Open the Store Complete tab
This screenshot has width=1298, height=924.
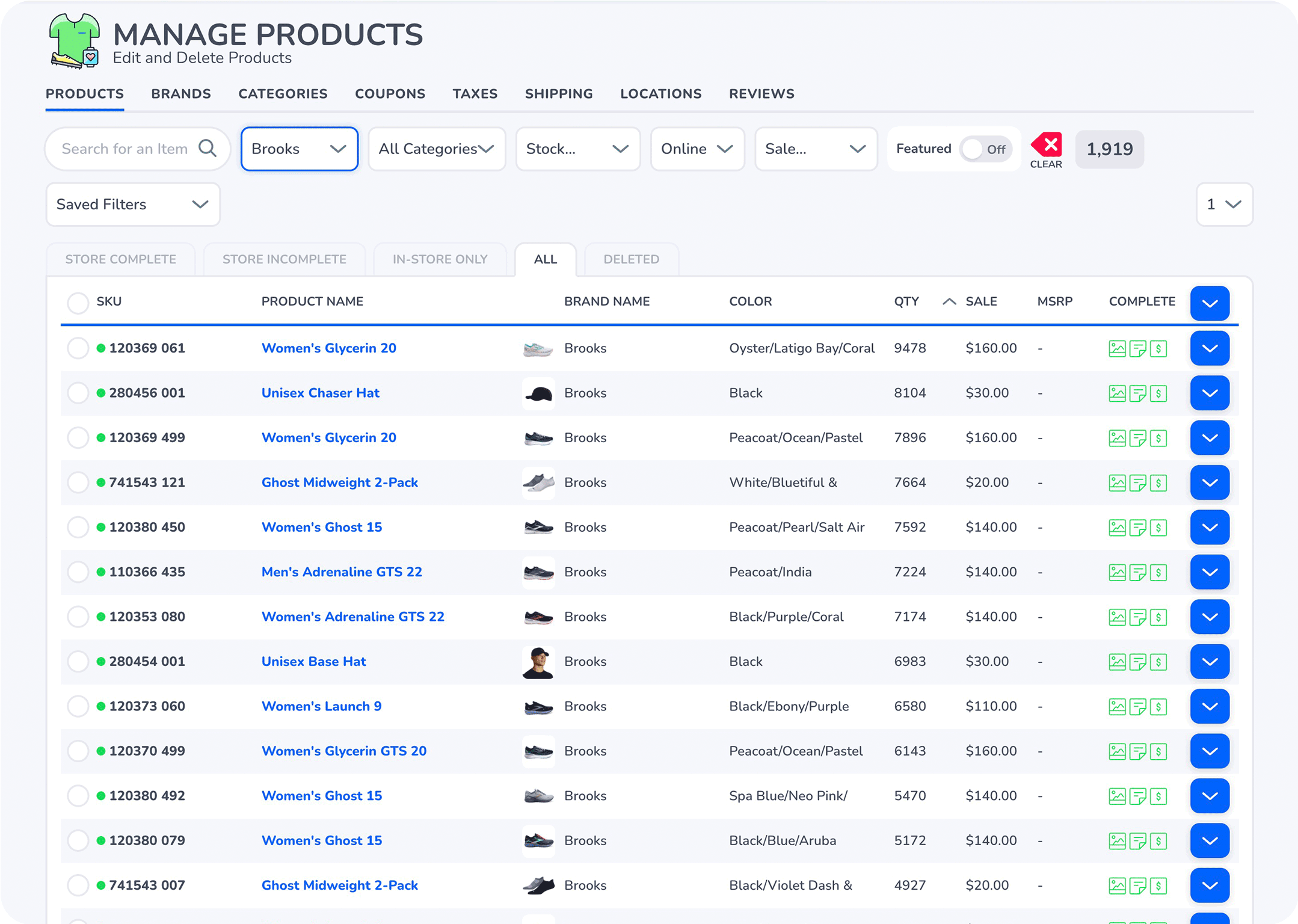pyautogui.click(x=120, y=259)
